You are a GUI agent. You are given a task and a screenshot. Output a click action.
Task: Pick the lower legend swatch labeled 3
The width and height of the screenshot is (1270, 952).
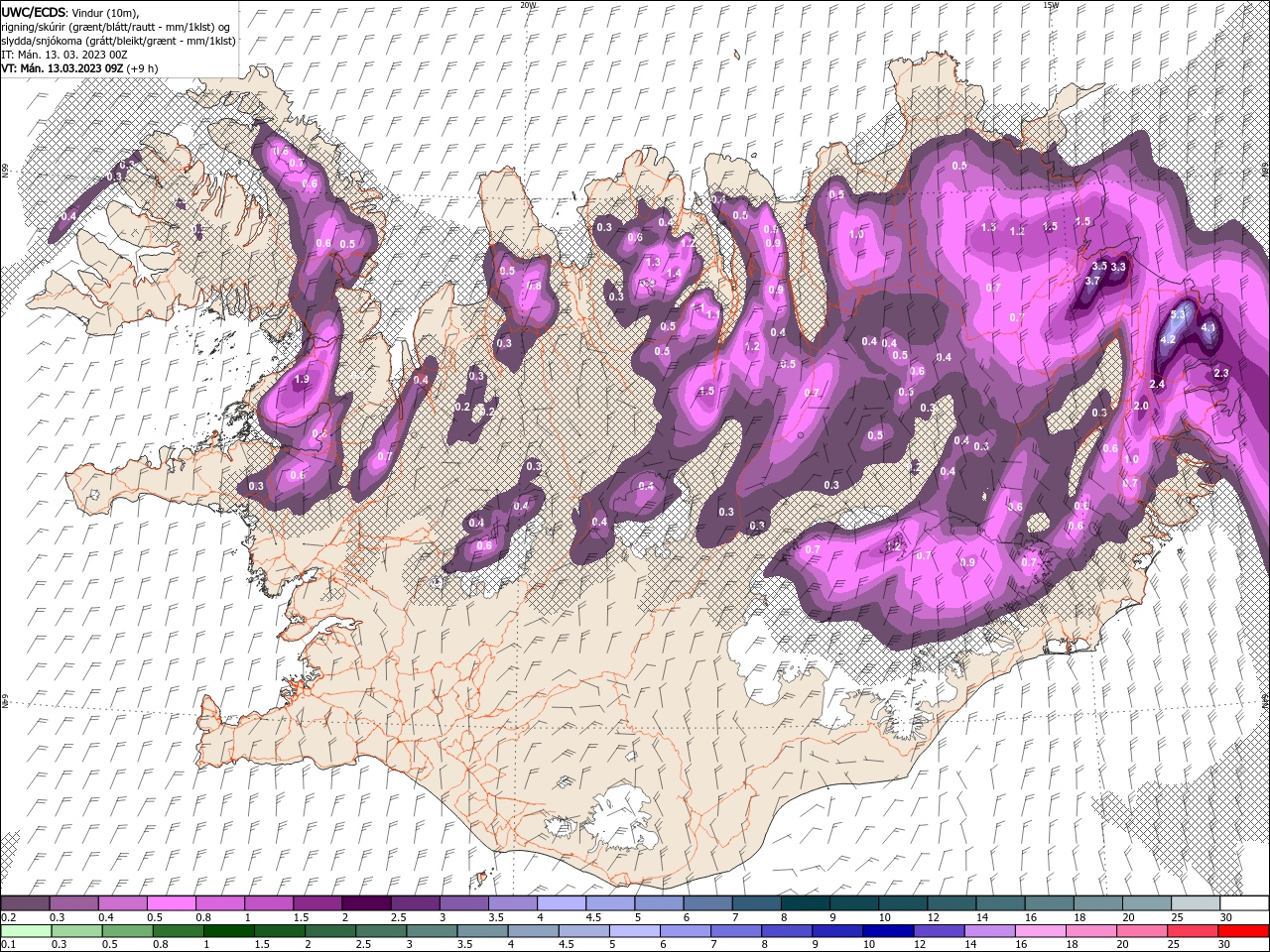432,931
